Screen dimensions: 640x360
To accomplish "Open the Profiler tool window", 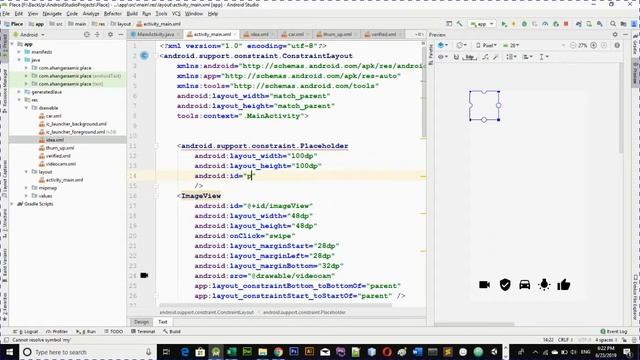I will pyautogui.click(x=57, y=331).
